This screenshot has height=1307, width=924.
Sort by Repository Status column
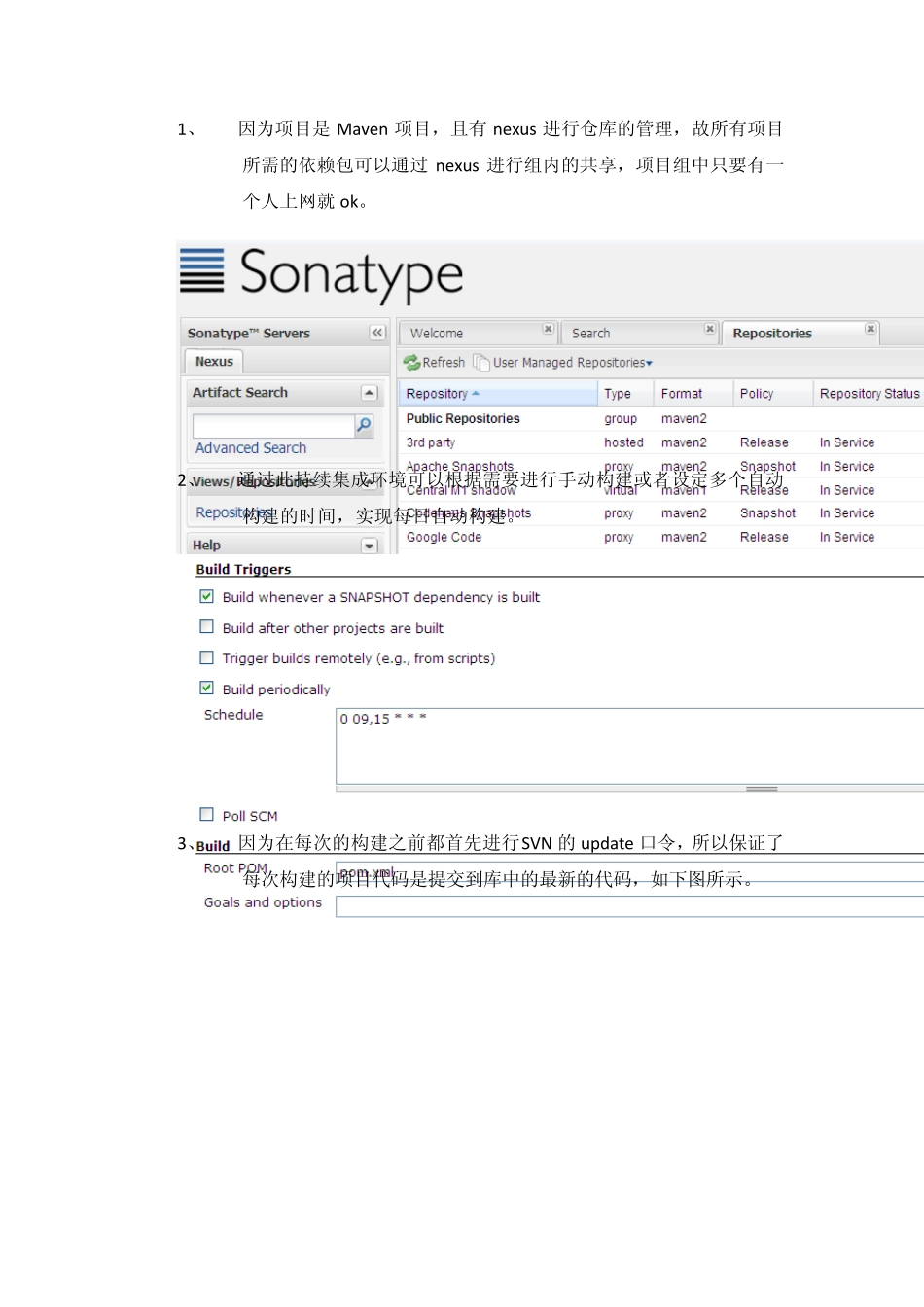point(869,394)
